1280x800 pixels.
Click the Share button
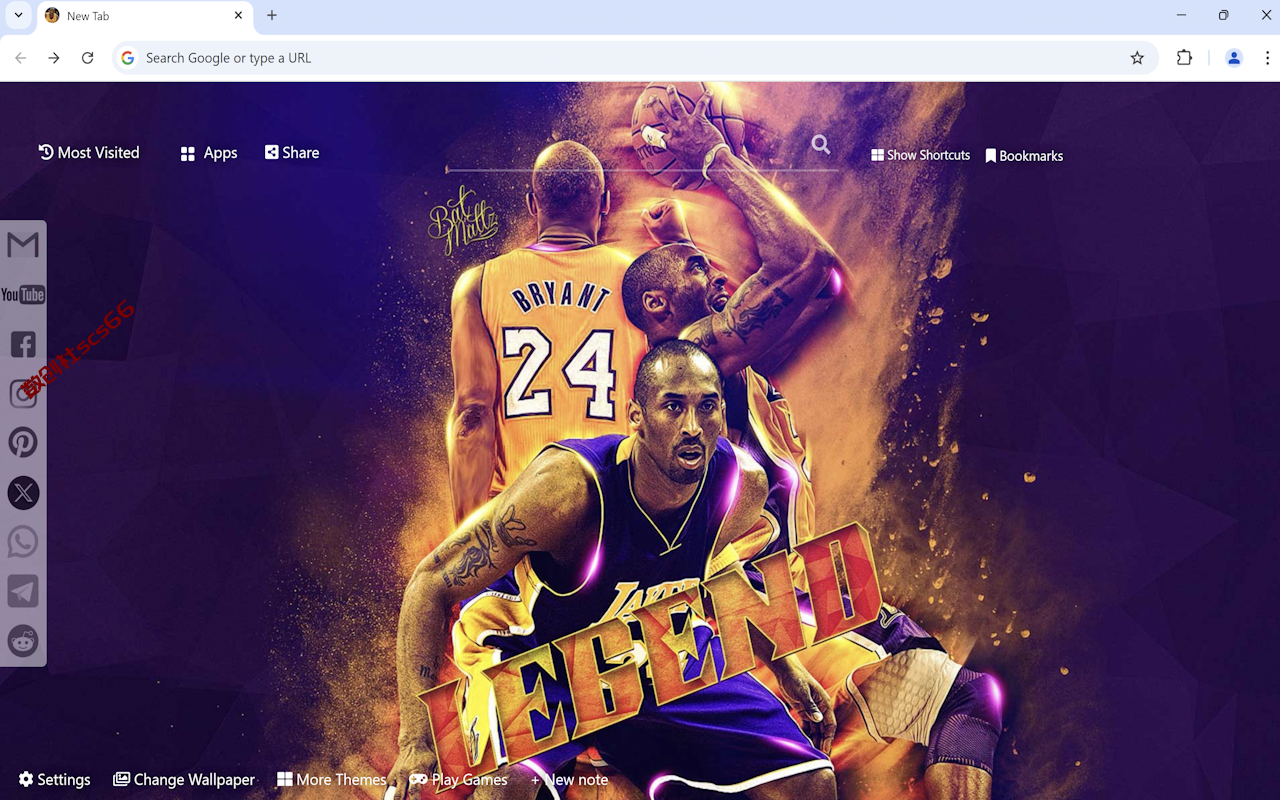click(292, 152)
